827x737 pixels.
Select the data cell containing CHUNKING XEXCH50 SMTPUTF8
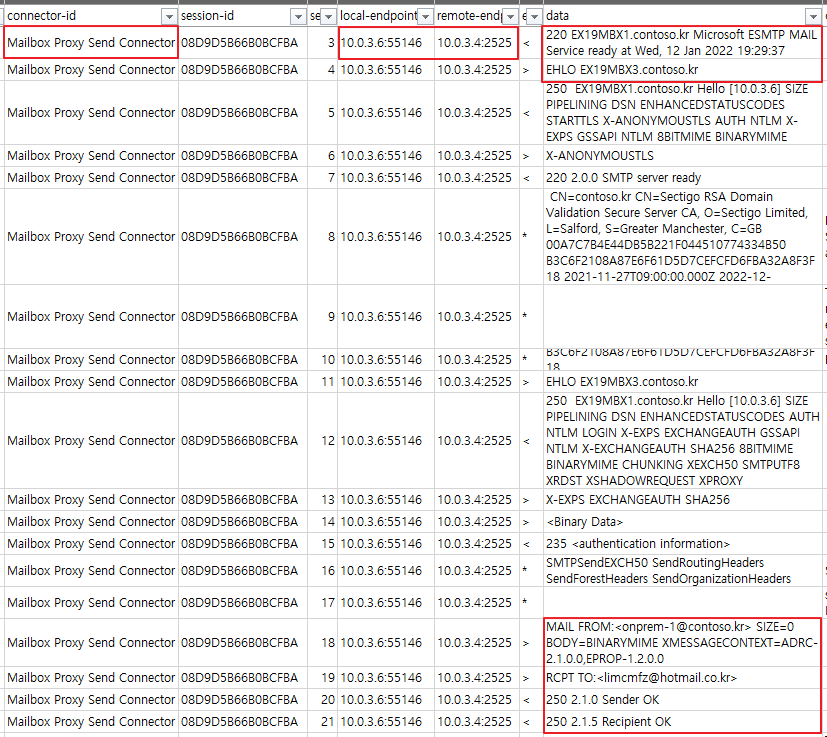tap(682, 441)
